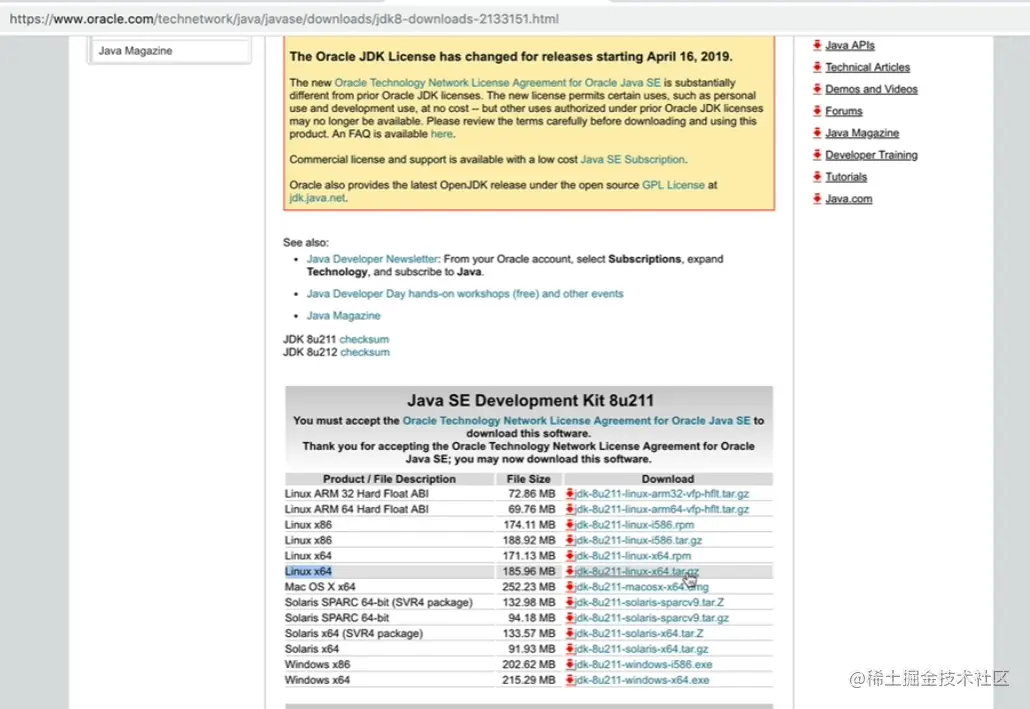Click the download icon beside jdk-8u211-macosx-x64.dmg
Image resolution: width=1030 pixels, height=709 pixels.
point(570,587)
